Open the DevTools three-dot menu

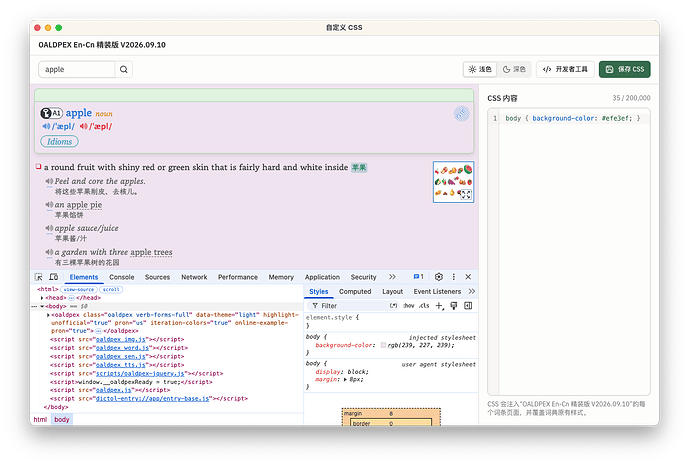coord(453,277)
